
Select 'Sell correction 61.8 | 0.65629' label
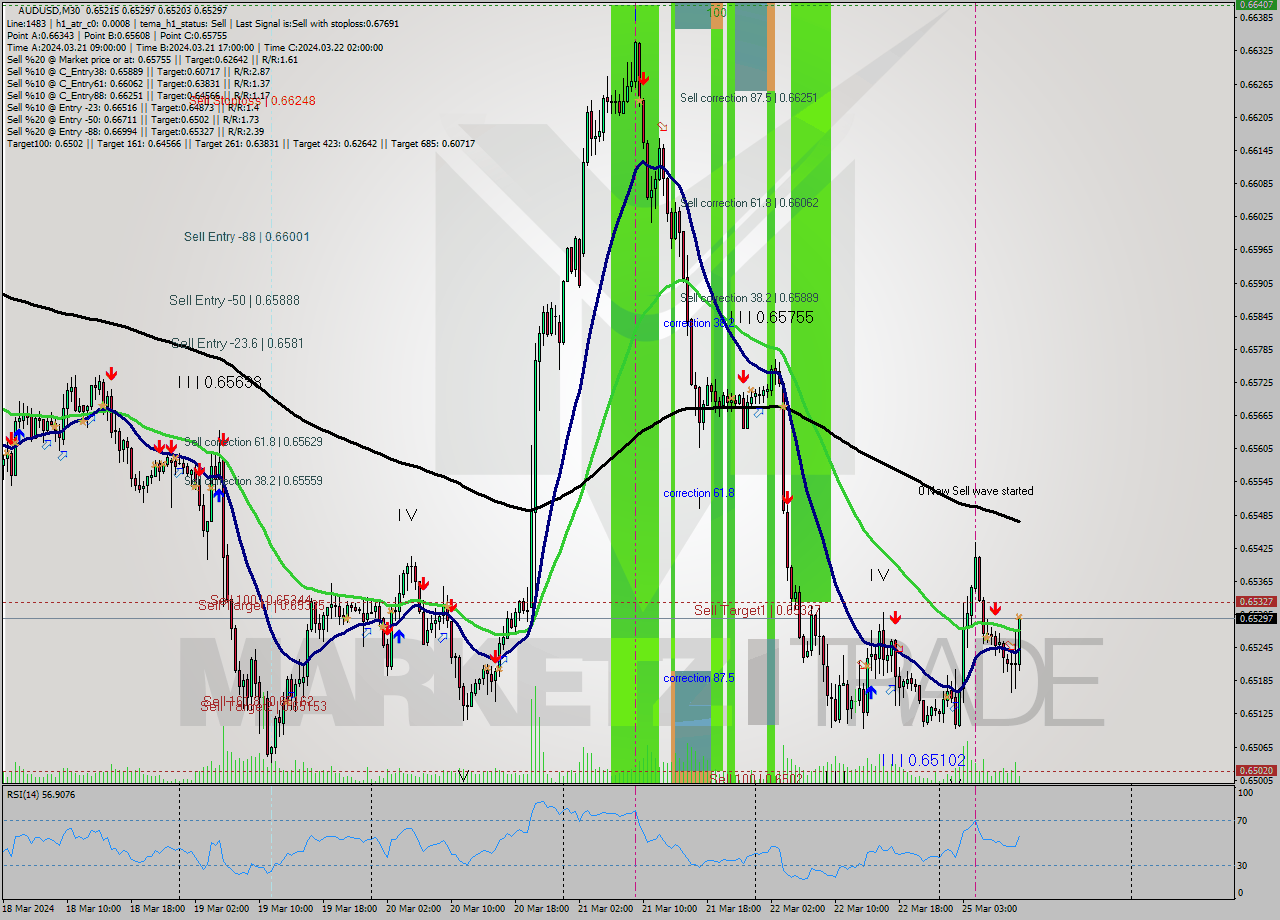[x=253, y=441]
